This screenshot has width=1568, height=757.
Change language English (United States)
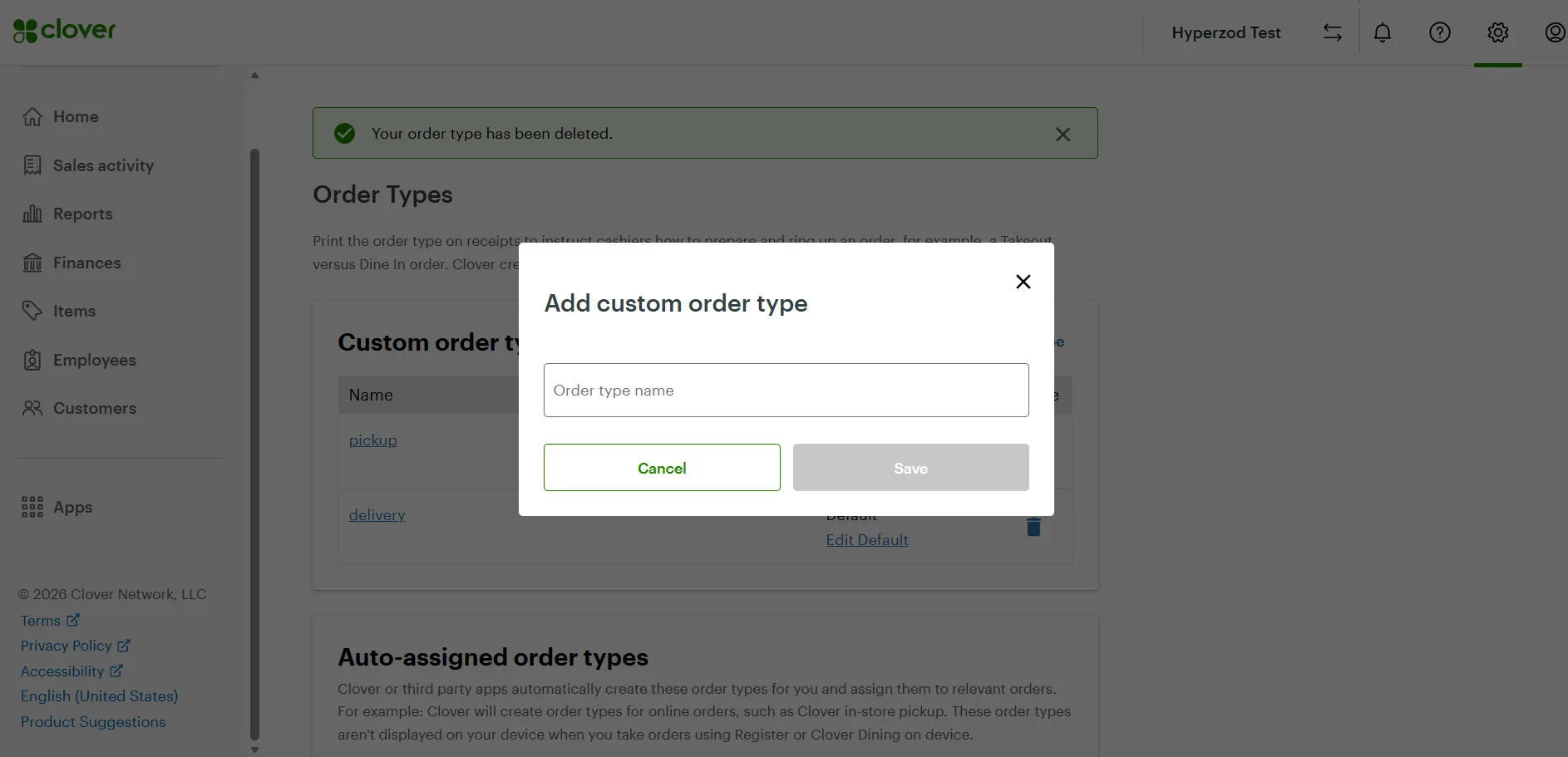(99, 696)
